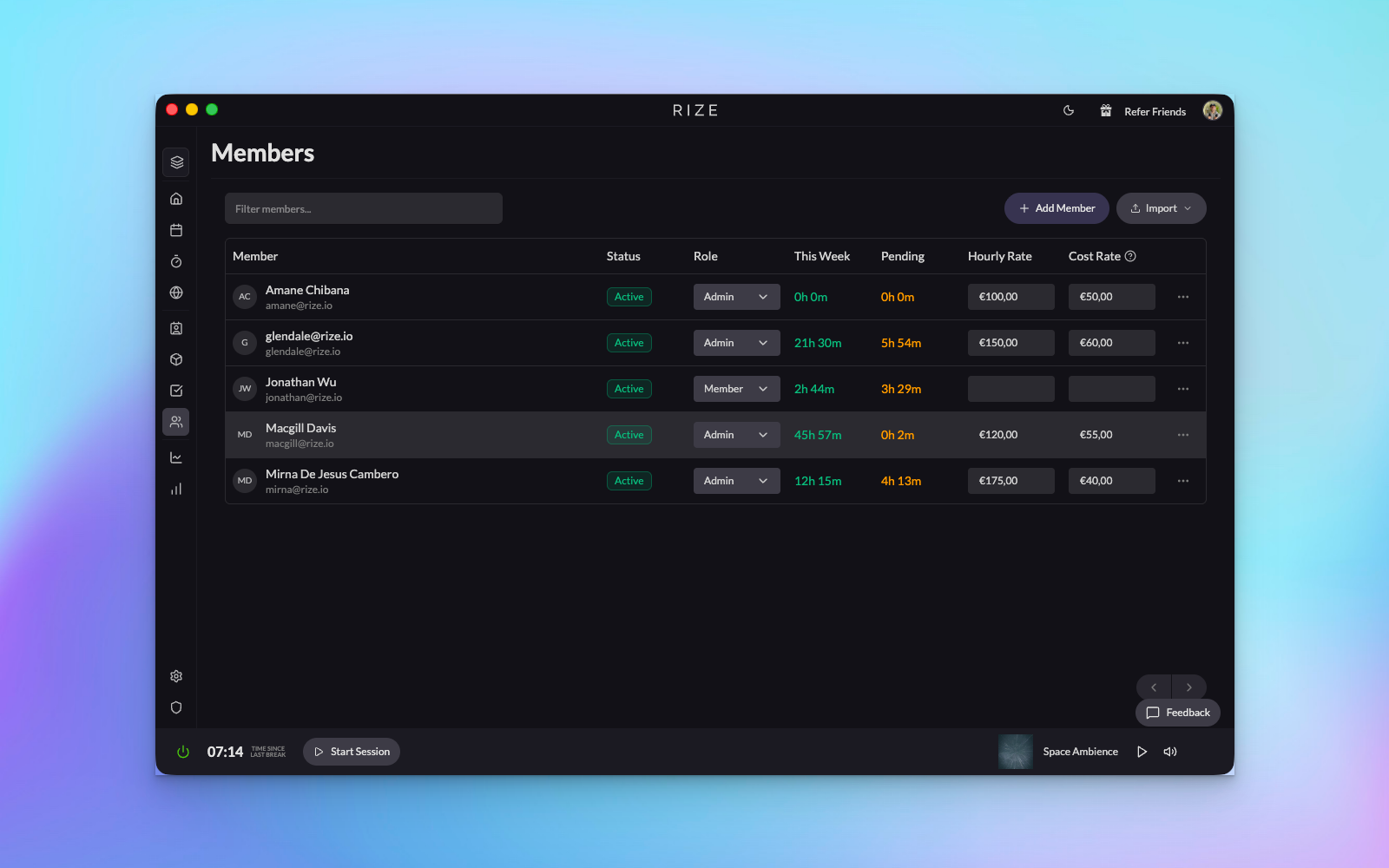The width and height of the screenshot is (1389, 868).
Task: Click the Filter members search field
Action: click(x=364, y=208)
